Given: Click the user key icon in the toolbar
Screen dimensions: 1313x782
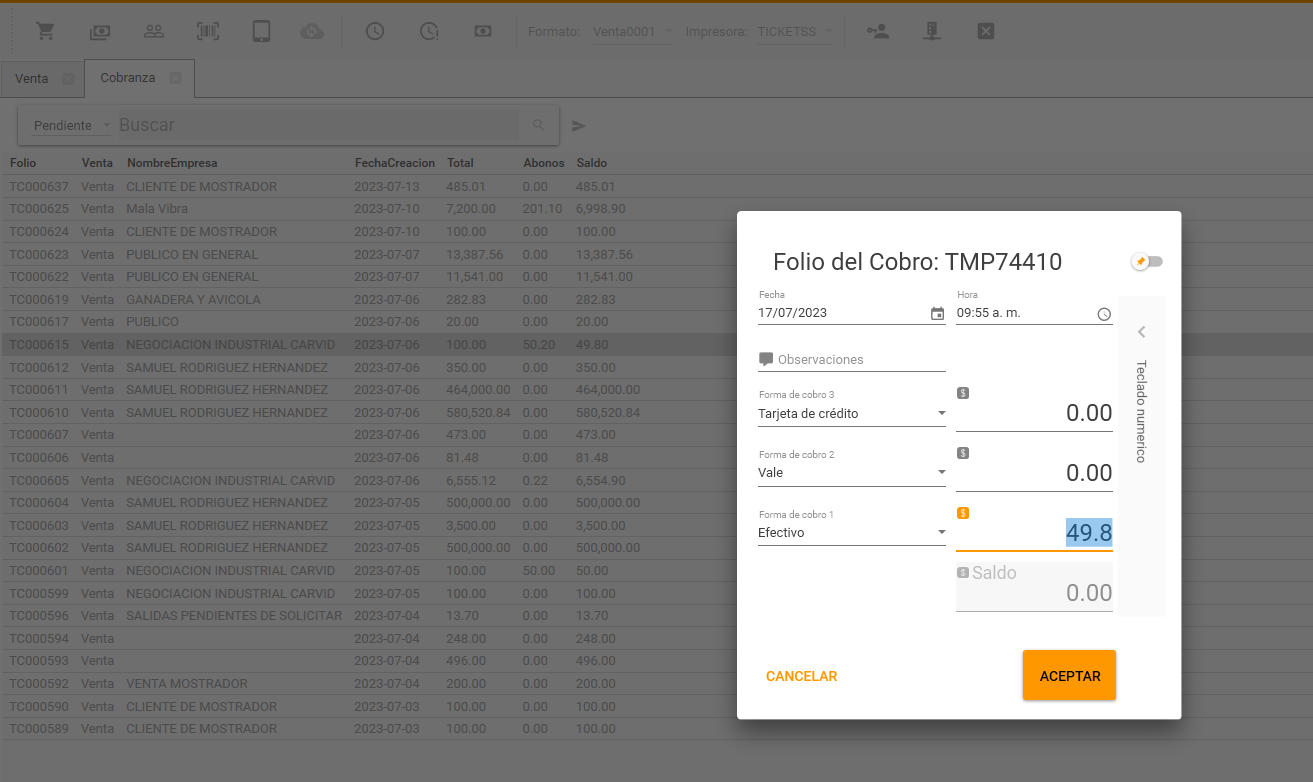Looking at the screenshot, I should click(878, 31).
